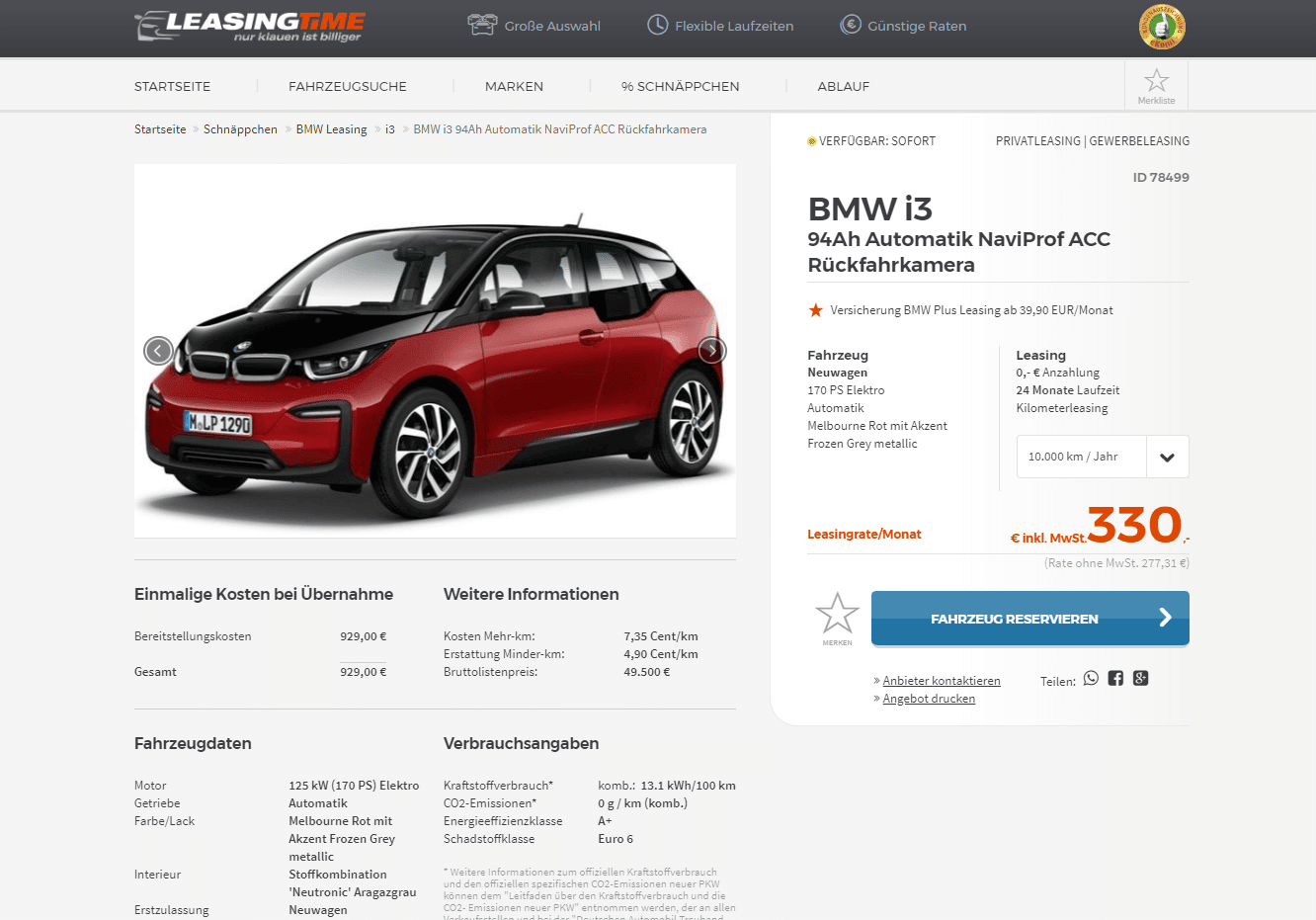The image size is (1316, 920).
Task: Click the Angebot drucken link
Action: (929, 699)
